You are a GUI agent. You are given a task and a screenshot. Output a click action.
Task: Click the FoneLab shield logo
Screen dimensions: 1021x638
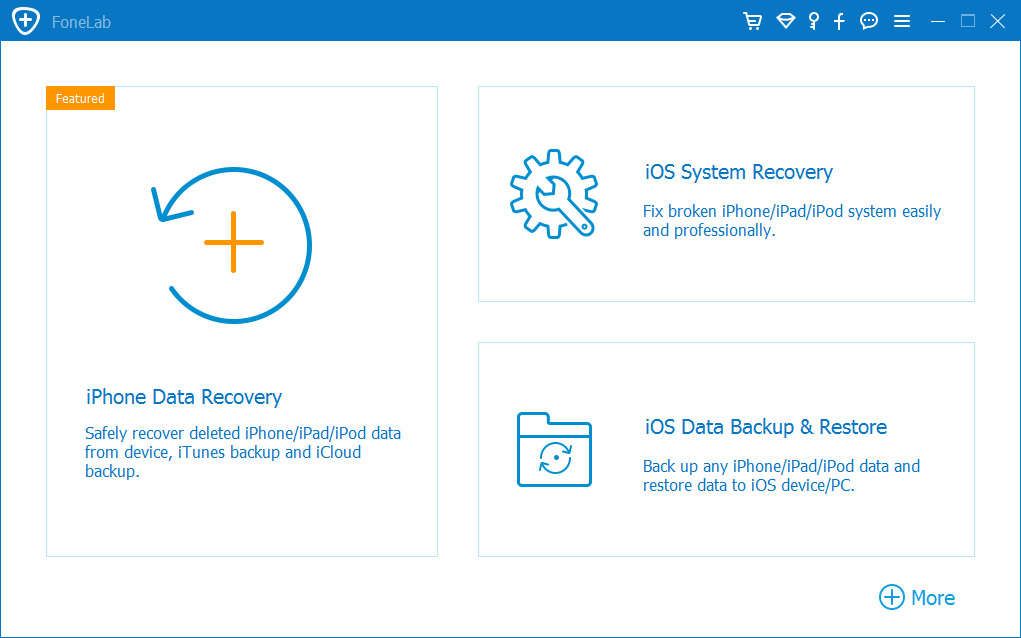click(26, 21)
